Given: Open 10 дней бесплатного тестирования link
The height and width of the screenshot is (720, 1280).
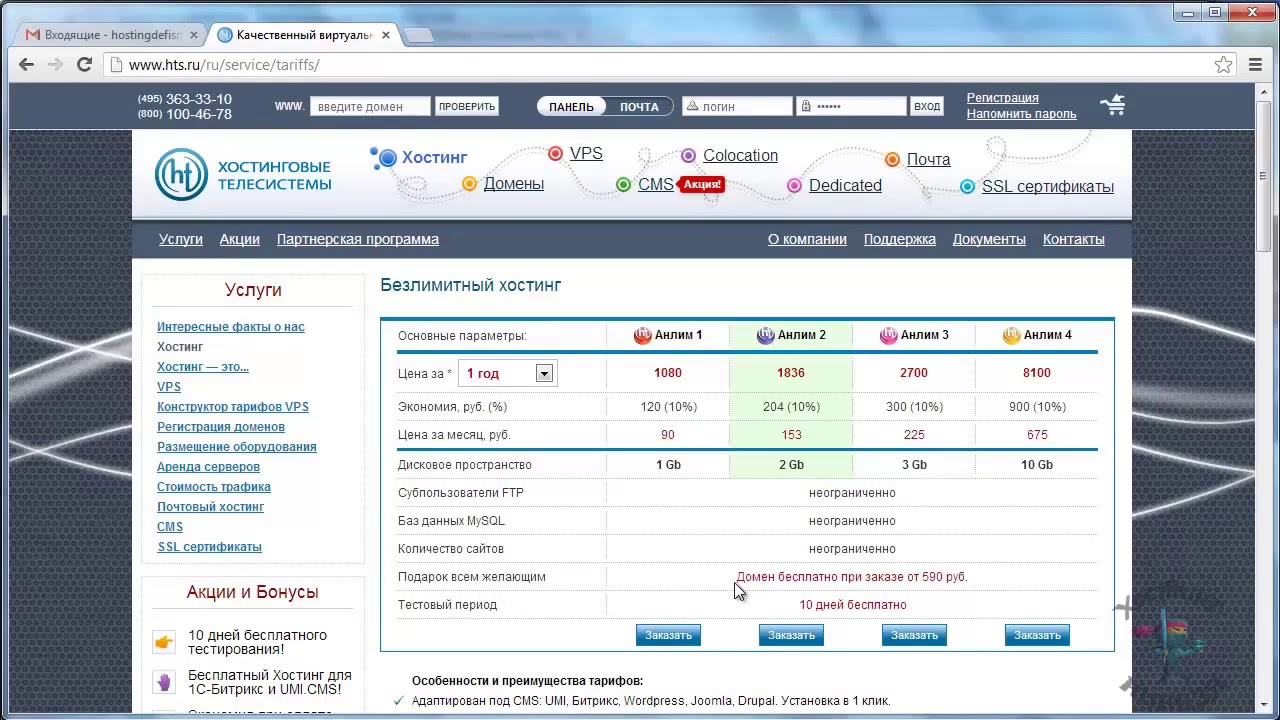Looking at the screenshot, I should (x=257, y=642).
